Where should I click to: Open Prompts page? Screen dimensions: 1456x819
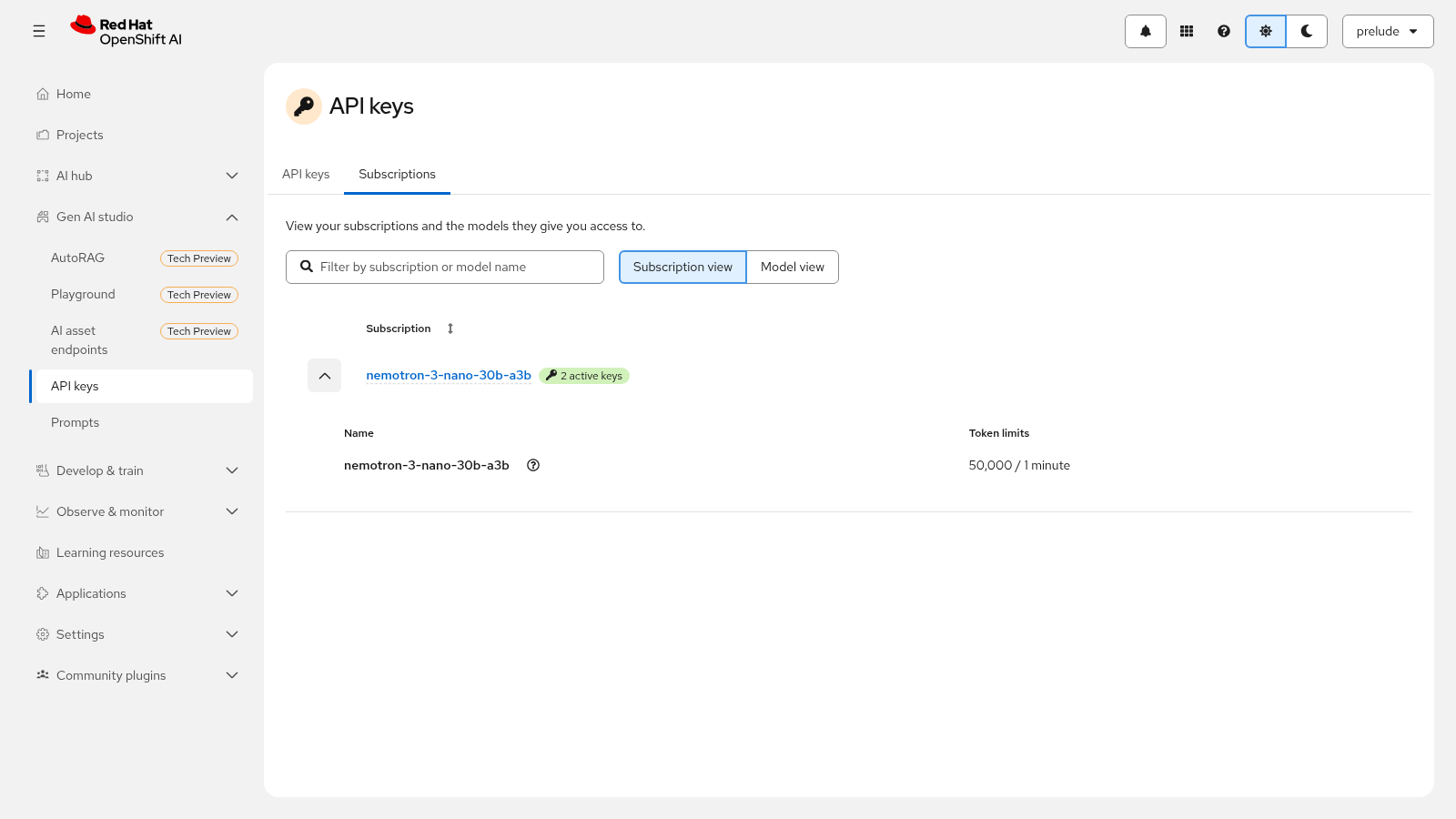click(x=141, y=422)
